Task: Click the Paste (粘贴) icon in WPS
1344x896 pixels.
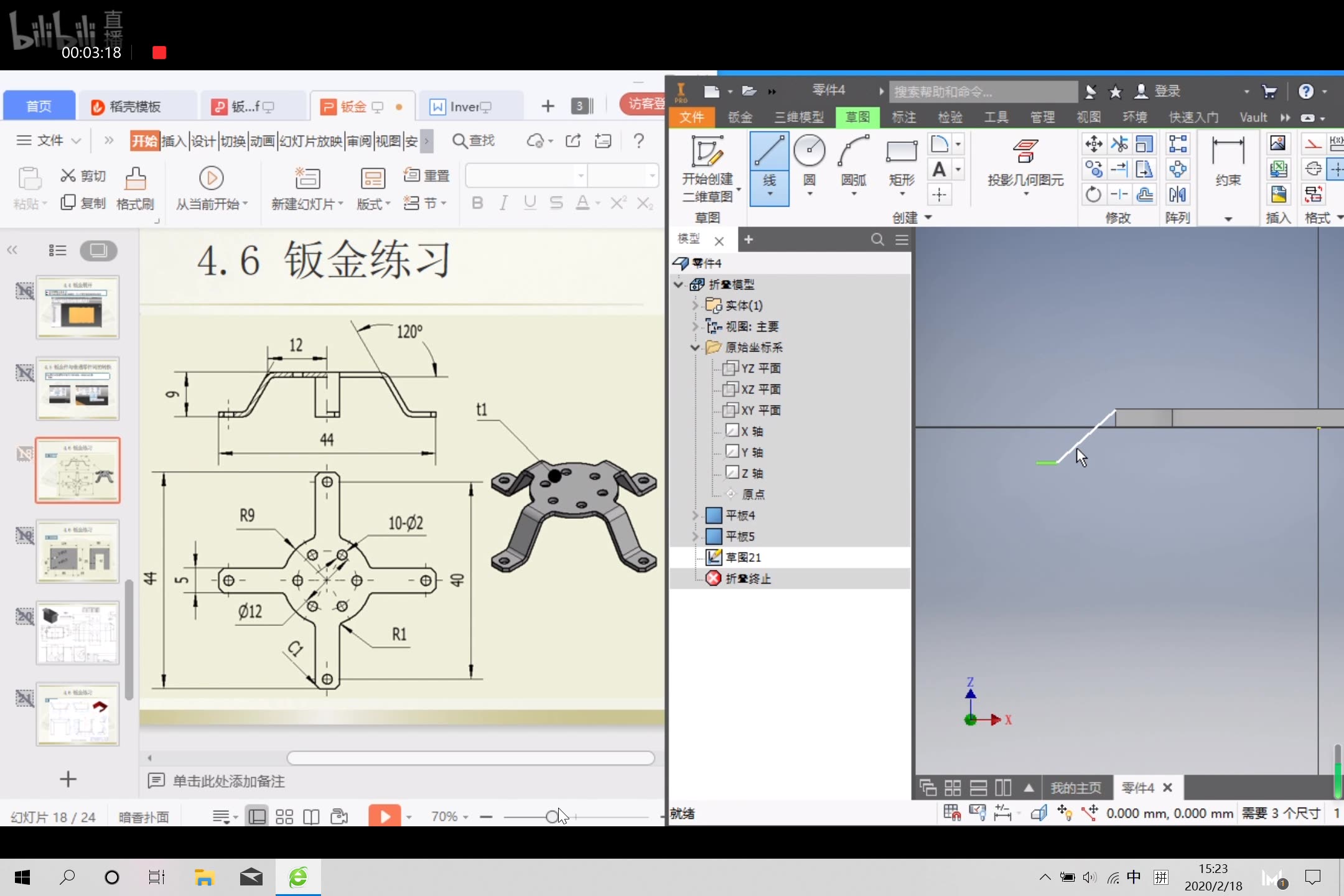Action: (x=29, y=179)
